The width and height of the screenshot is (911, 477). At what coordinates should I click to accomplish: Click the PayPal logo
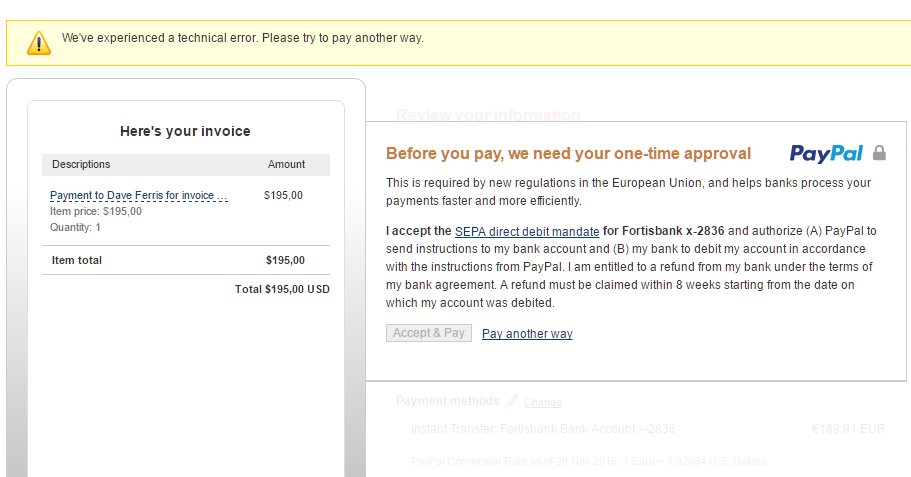(x=826, y=153)
